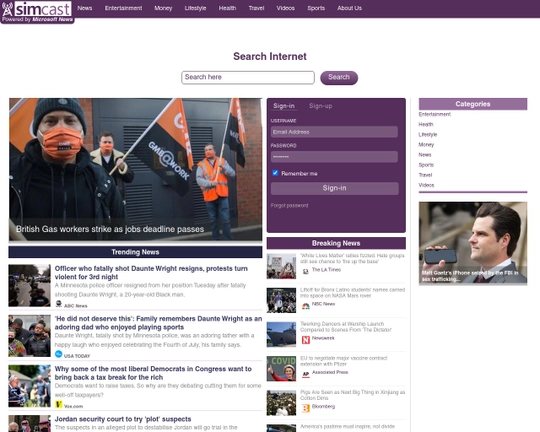Open the Sports menu in top navigation
This screenshot has height=432, width=540.
(316, 8)
